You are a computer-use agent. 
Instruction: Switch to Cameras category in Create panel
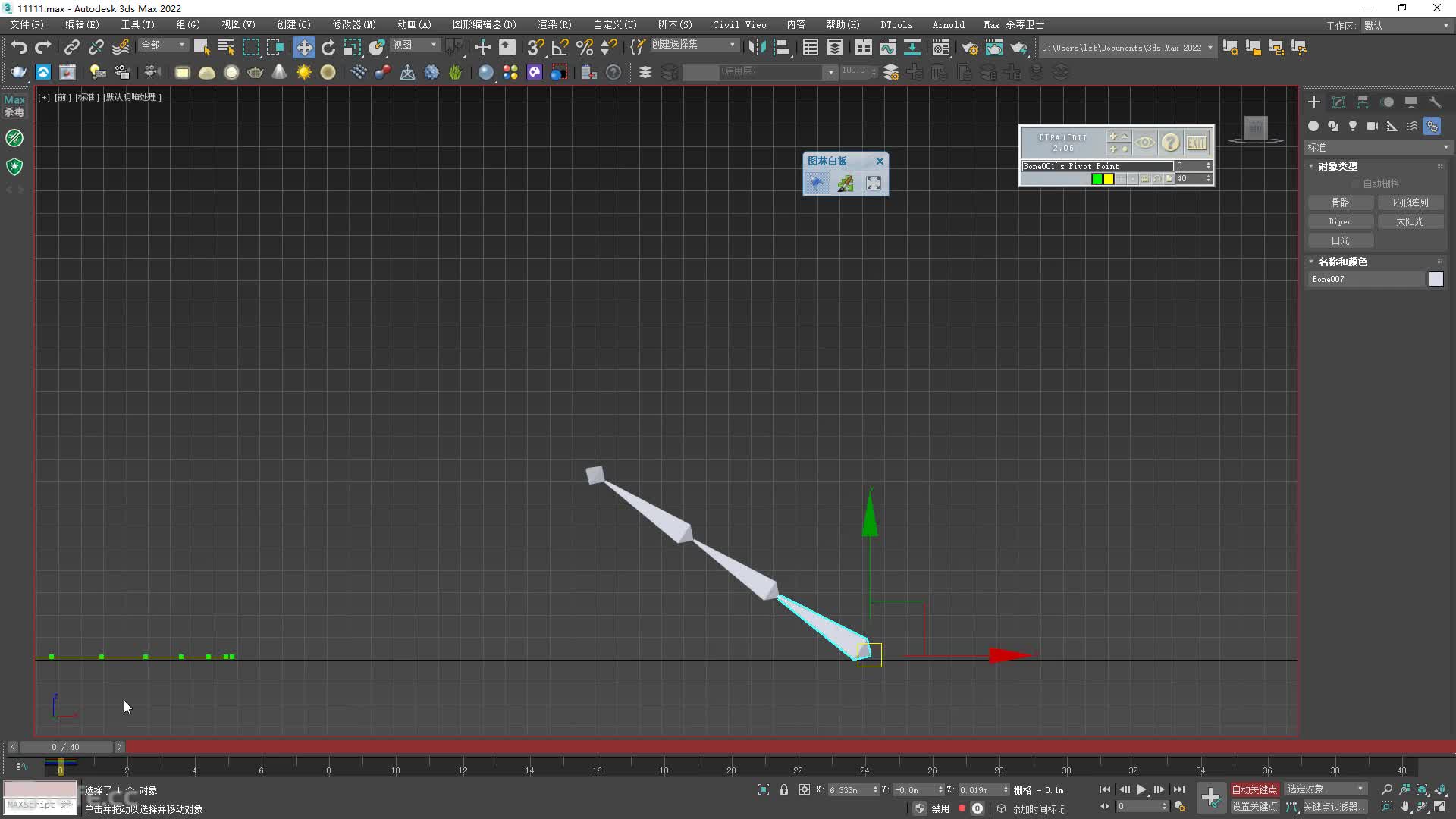click(1373, 126)
